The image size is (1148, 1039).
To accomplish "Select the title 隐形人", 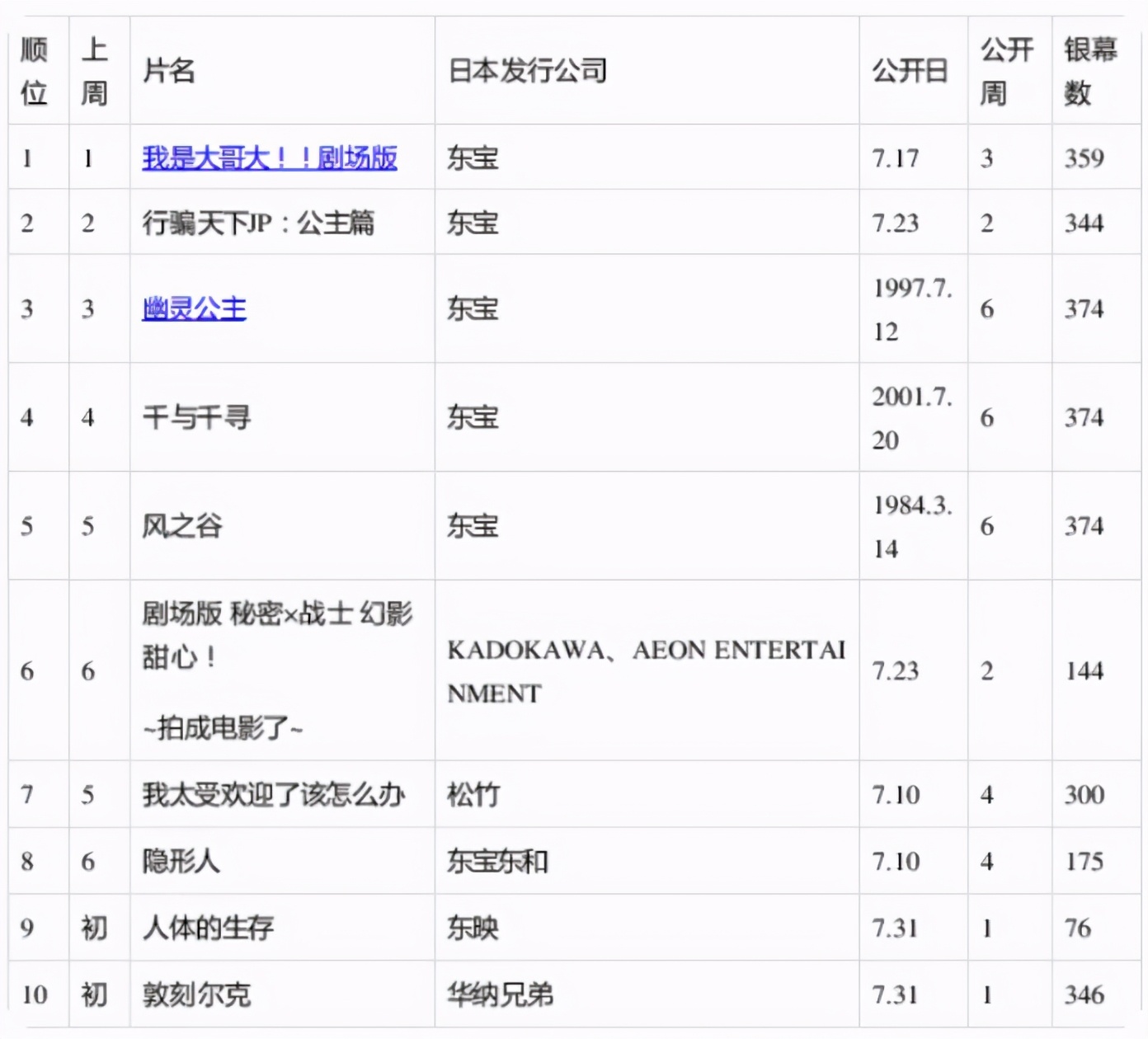I will (x=181, y=862).
